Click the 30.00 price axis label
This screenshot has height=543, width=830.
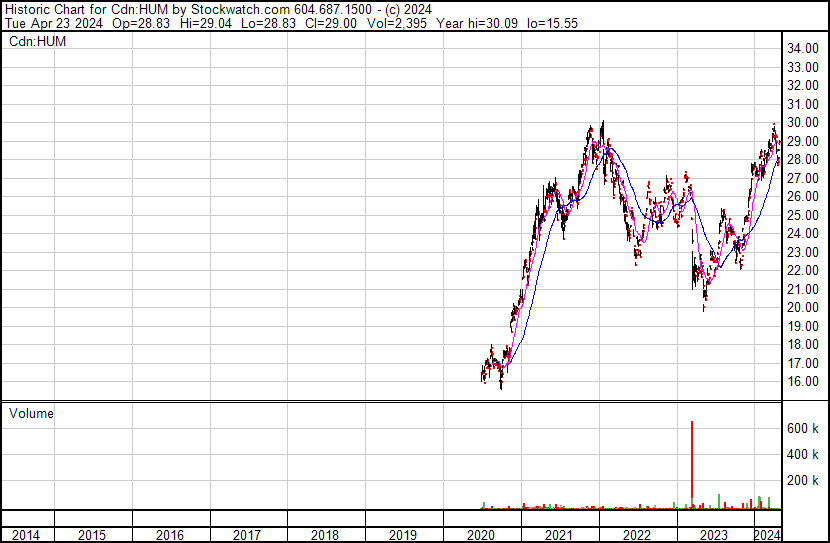803,122
